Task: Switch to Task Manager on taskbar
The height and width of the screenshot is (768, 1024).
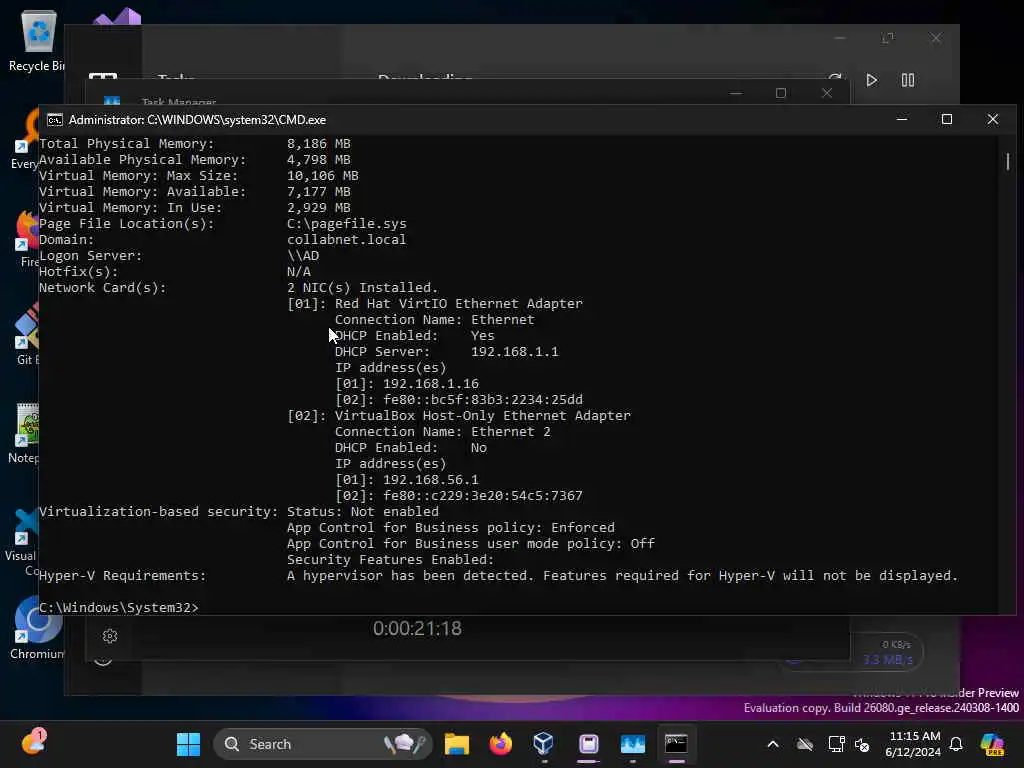Action: click(632, 744)
